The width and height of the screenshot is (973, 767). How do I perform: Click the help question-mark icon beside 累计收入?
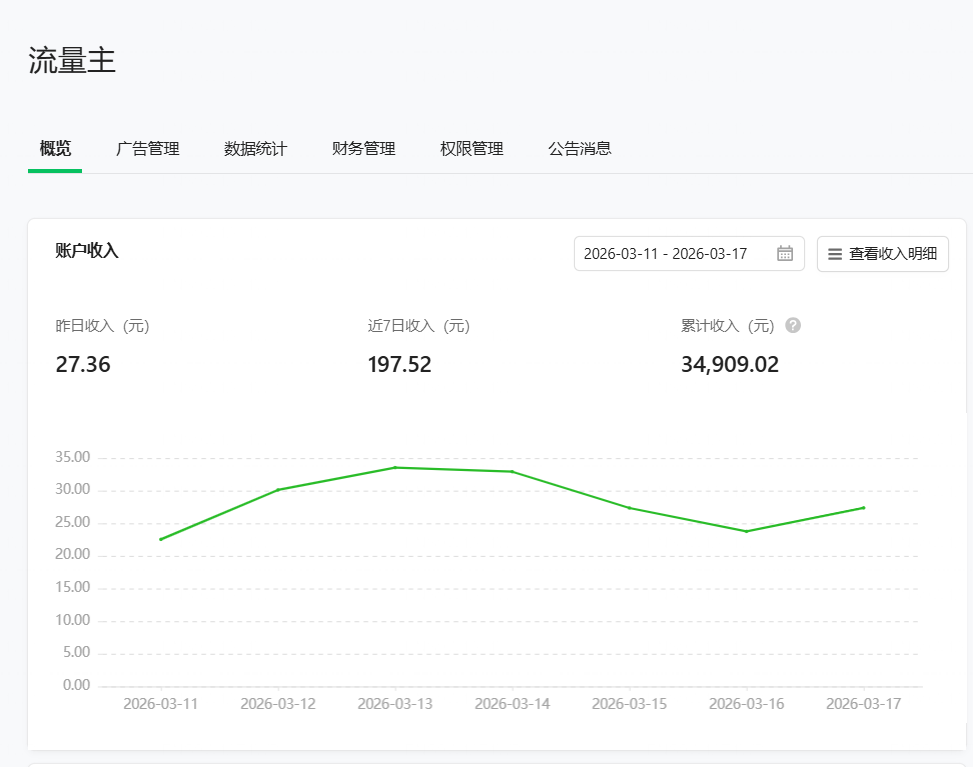coord(791,325)
